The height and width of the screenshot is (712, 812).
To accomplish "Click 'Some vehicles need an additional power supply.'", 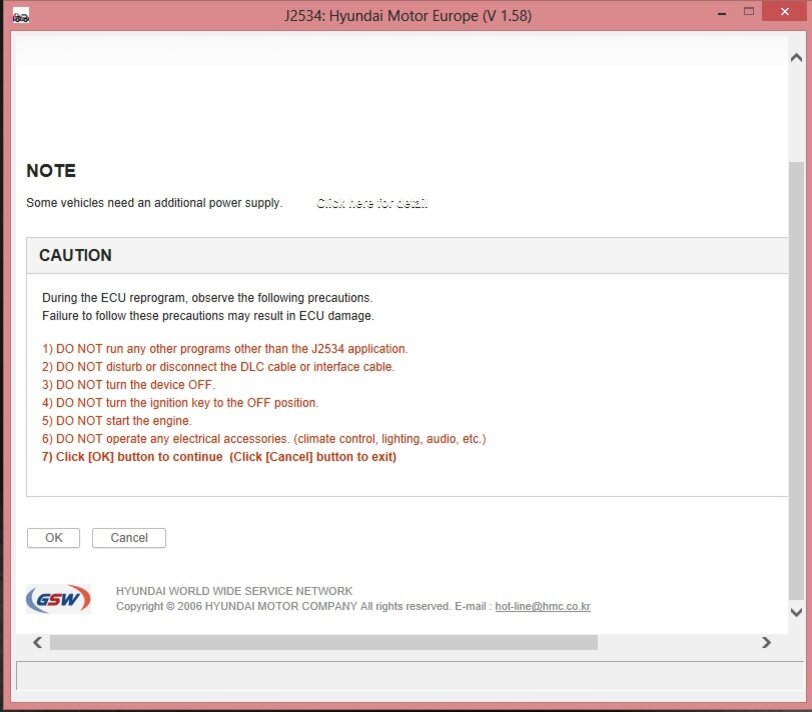I will click(x=154, y=203).
